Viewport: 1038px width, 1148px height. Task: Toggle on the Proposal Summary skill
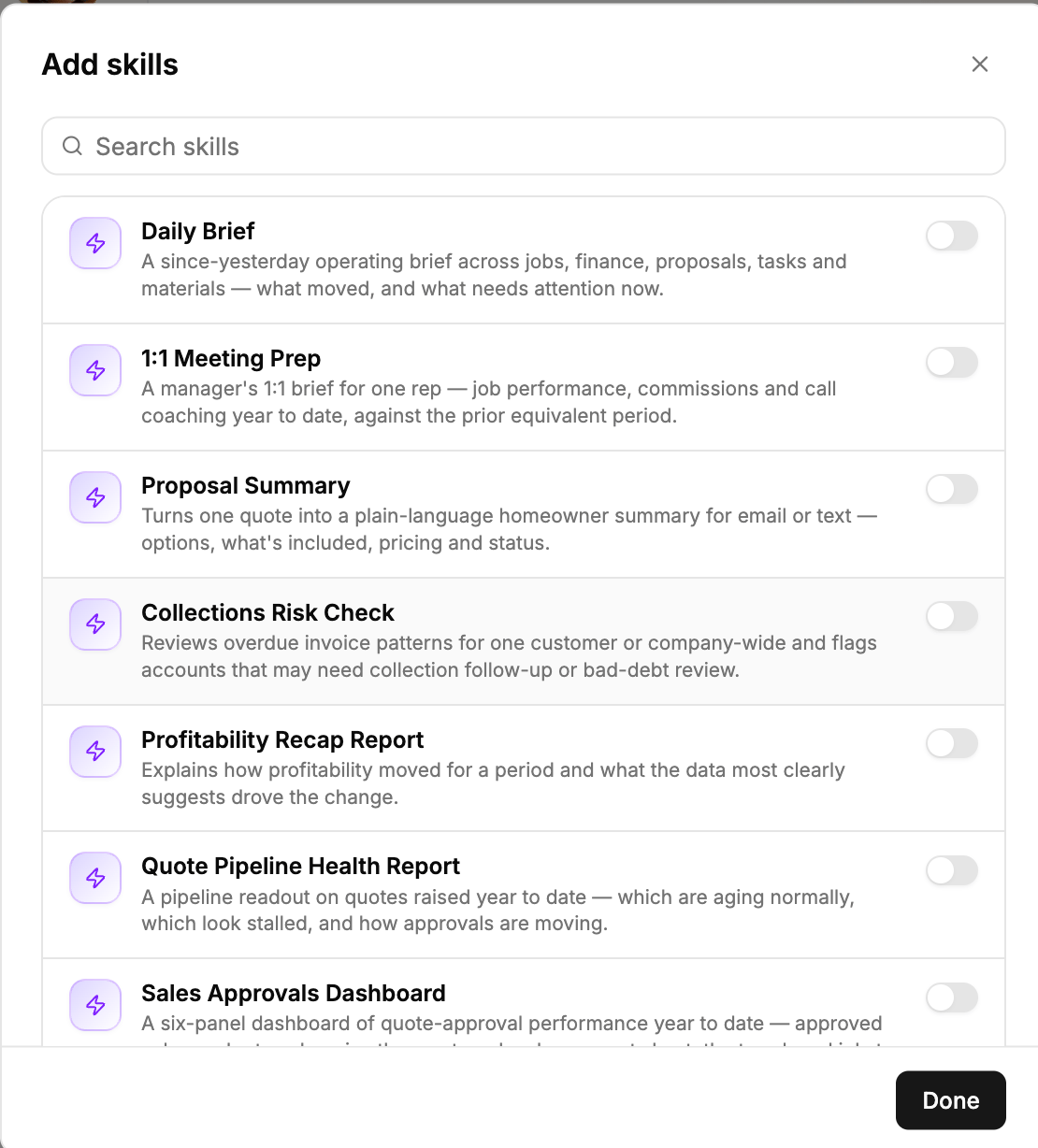952,489
